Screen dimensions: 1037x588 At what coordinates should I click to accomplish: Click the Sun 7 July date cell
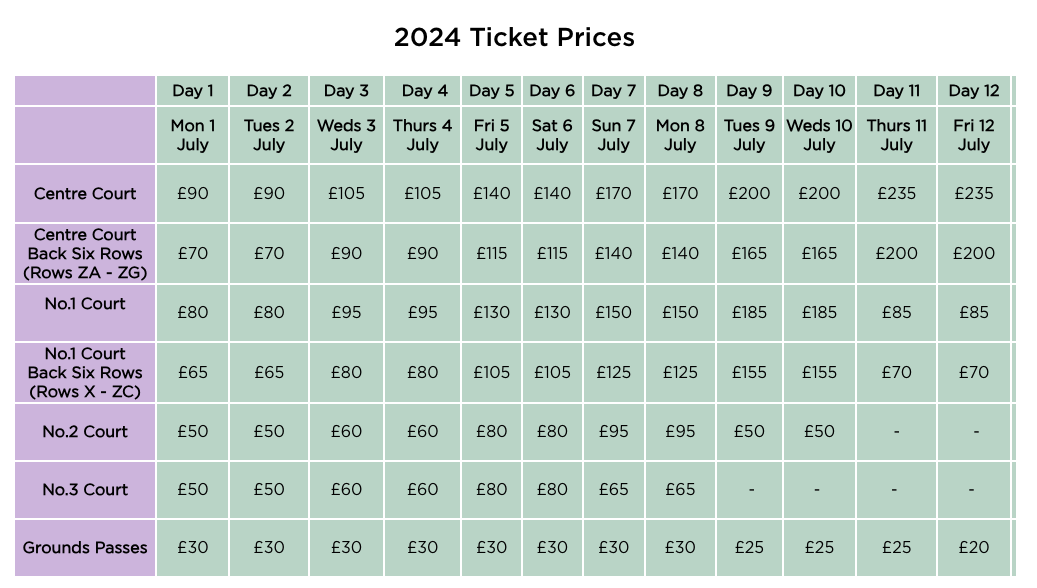click(x=613, y=135)
